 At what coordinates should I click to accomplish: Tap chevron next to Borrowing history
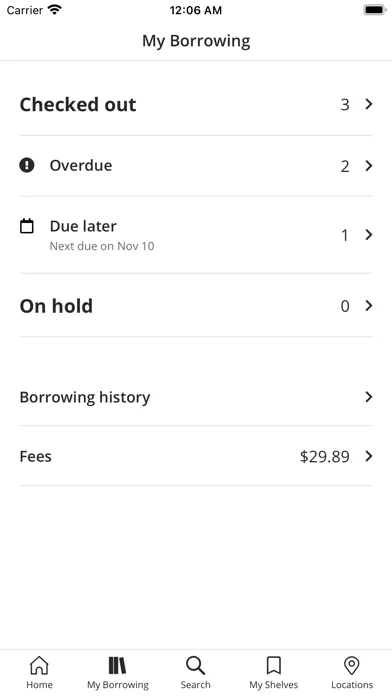[x=368, y=396]
